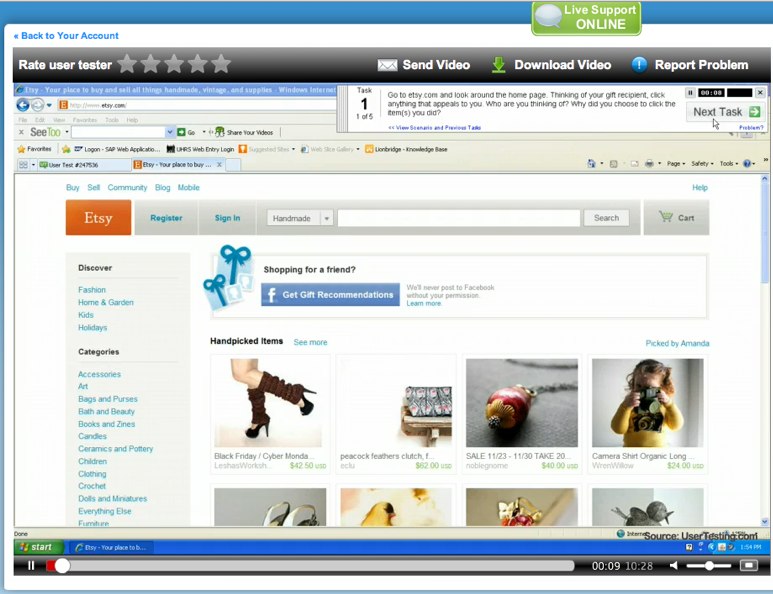Click the browser Print icon
Screen dimensions: 773x594
coord(649,164)
